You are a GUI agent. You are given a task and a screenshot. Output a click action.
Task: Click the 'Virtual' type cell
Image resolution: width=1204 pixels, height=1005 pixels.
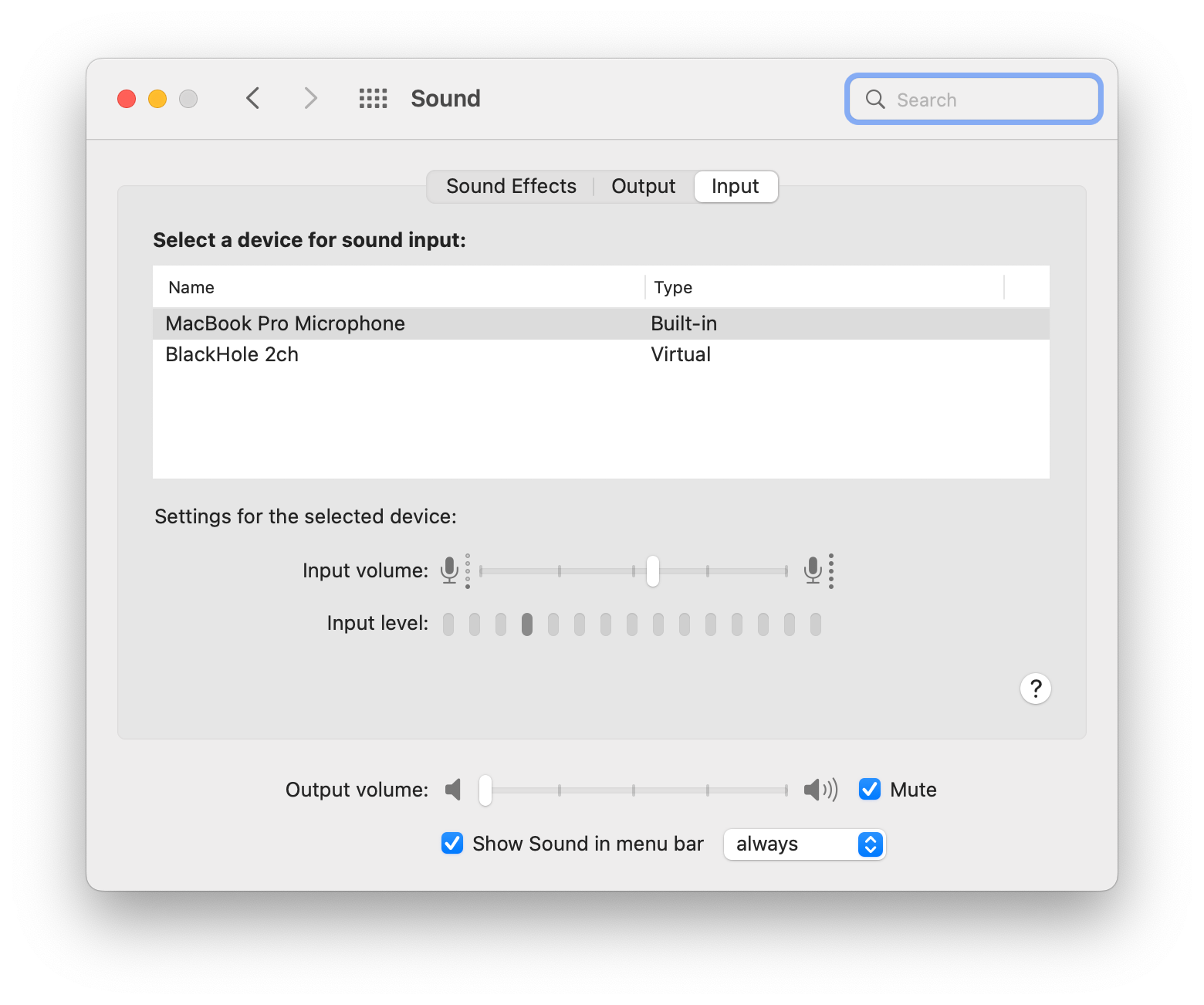[681, 354]
